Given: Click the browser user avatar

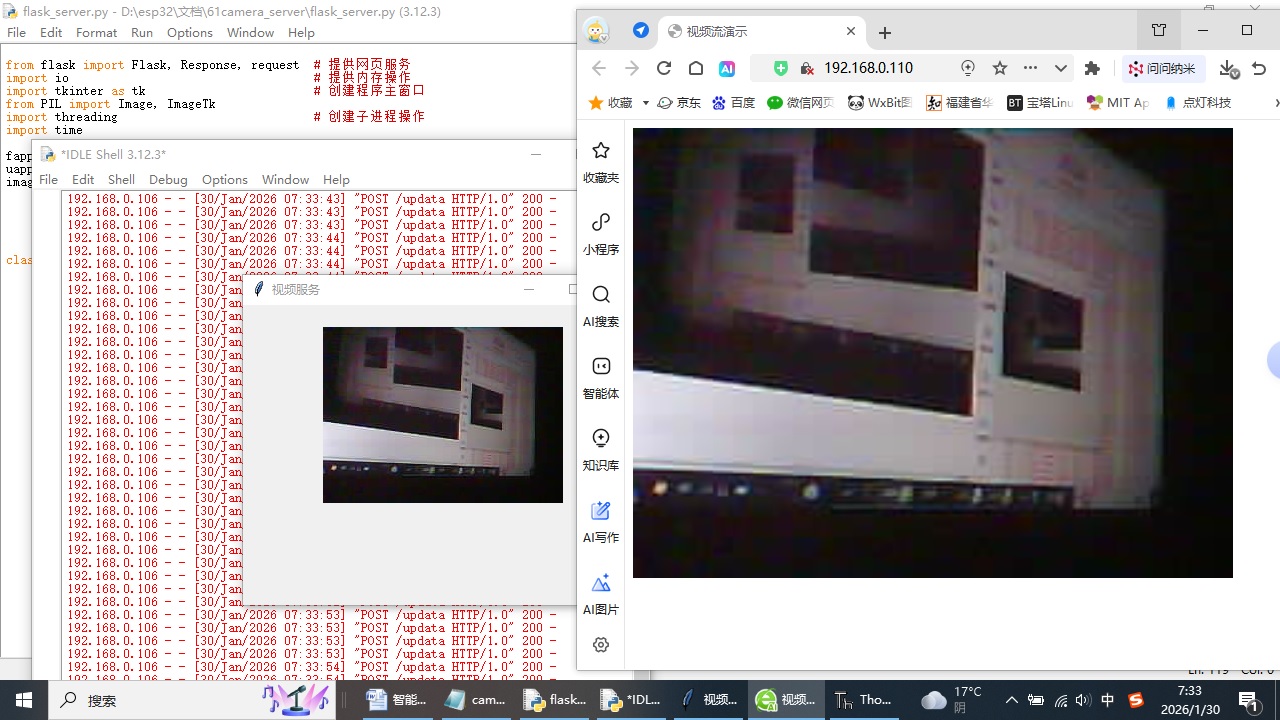Looking at the screenshot, I should click(x=596, y=31).
